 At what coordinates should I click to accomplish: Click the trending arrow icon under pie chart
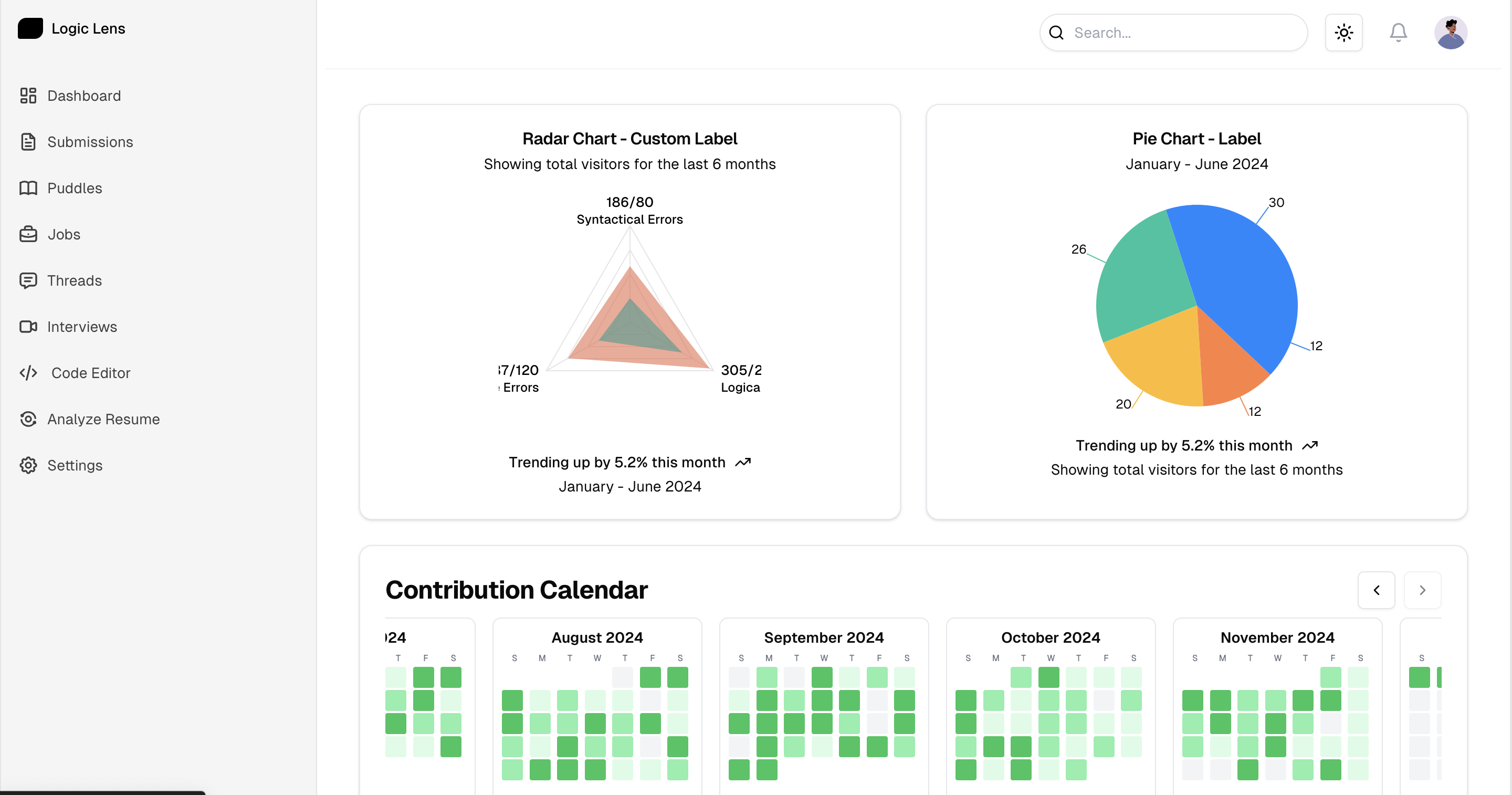click(x=1309, y=446)
